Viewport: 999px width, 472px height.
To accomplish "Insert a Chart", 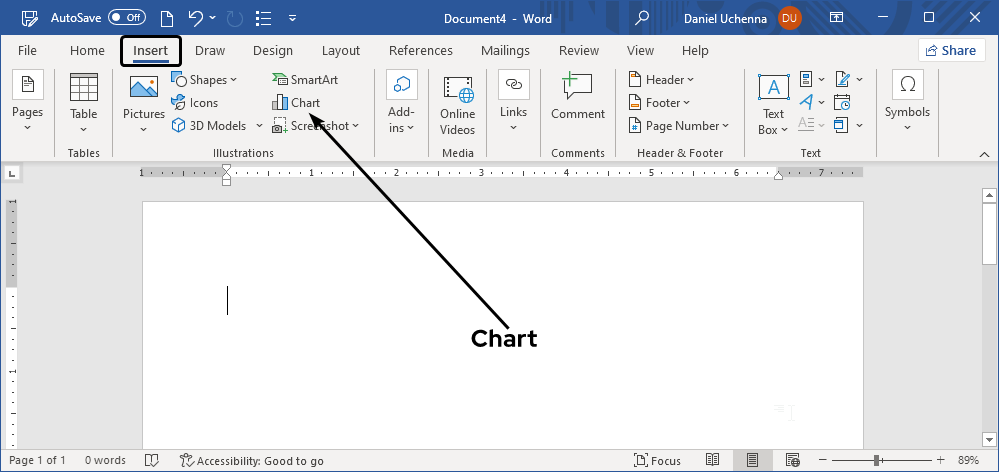I will click(296, 103).
